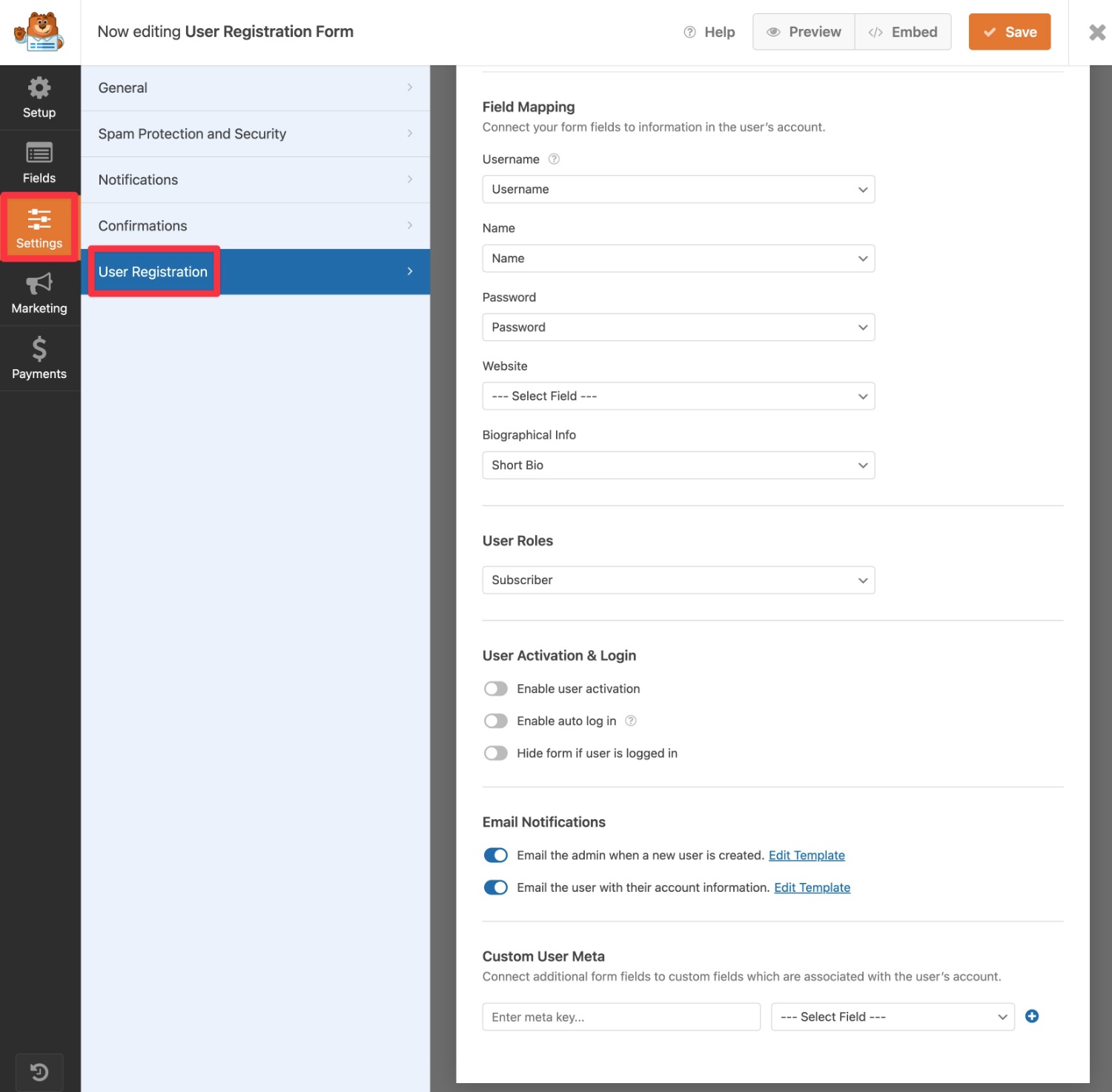This screenshot has height=1092, width=1112.
Task: Click the Preview button
Action: pyautogui.click(x=804, y=32)
